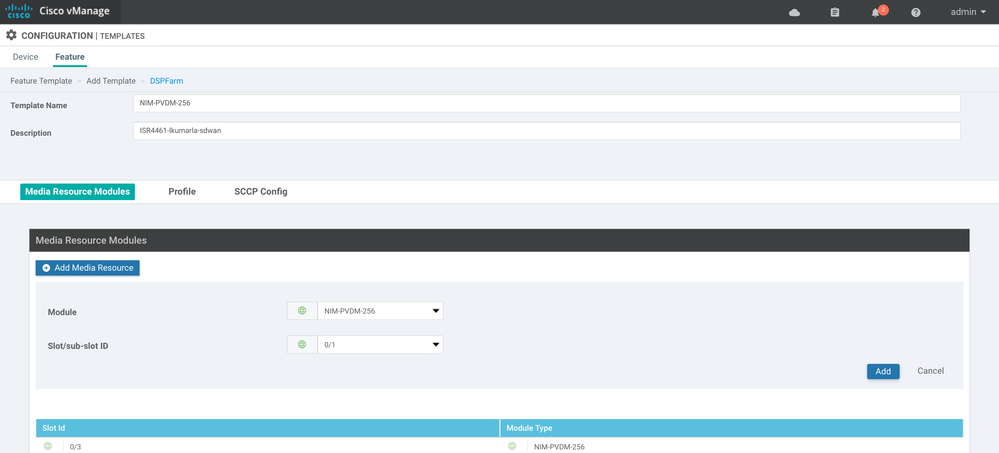The image size is (999, 453).
Task: Click the Description input field
Action: click(x=547, y=131)
